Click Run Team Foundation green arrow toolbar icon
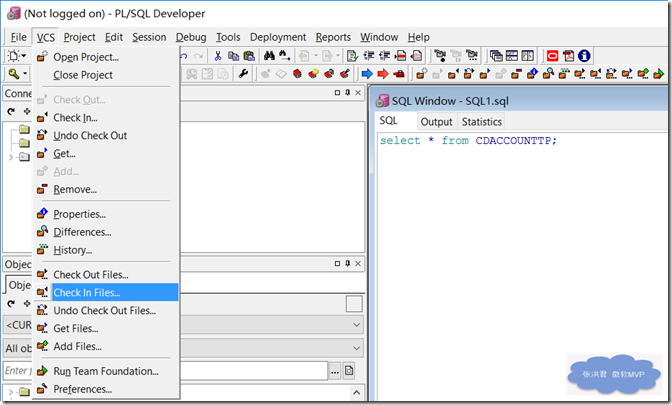This screenshot has width=672, height=405. click(x=659, y=74)
